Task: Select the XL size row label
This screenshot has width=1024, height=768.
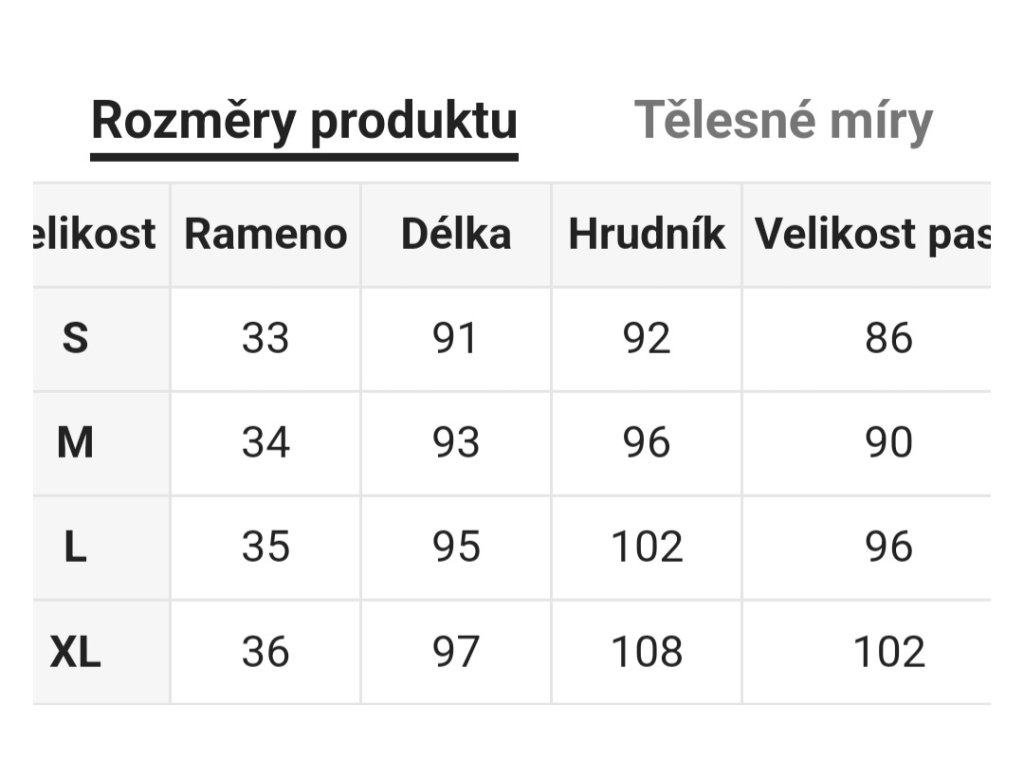Action: point(75,652)
